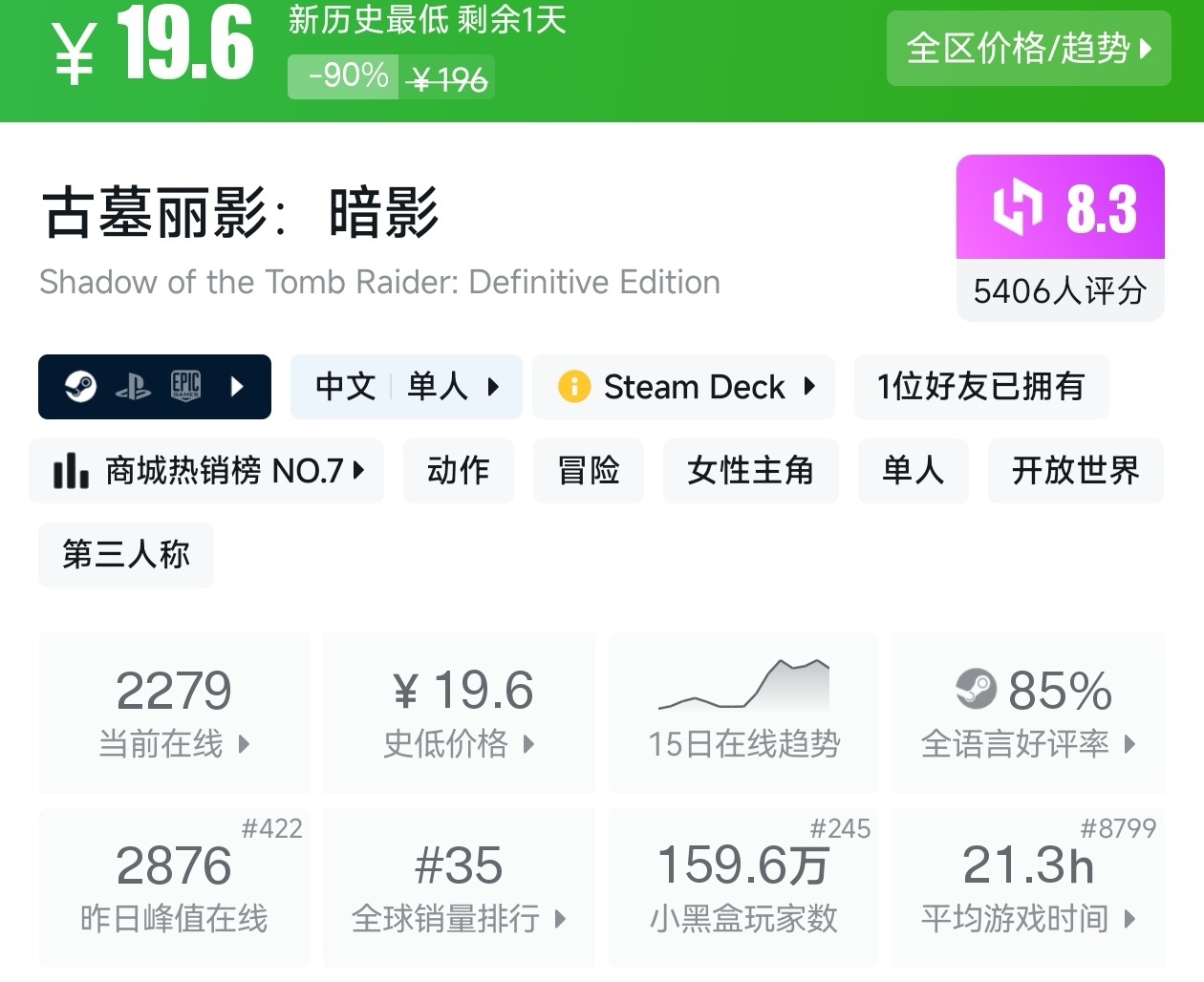Click the store bestseller bar chart icon
1204x982 pixels.
tap(71, 470)
